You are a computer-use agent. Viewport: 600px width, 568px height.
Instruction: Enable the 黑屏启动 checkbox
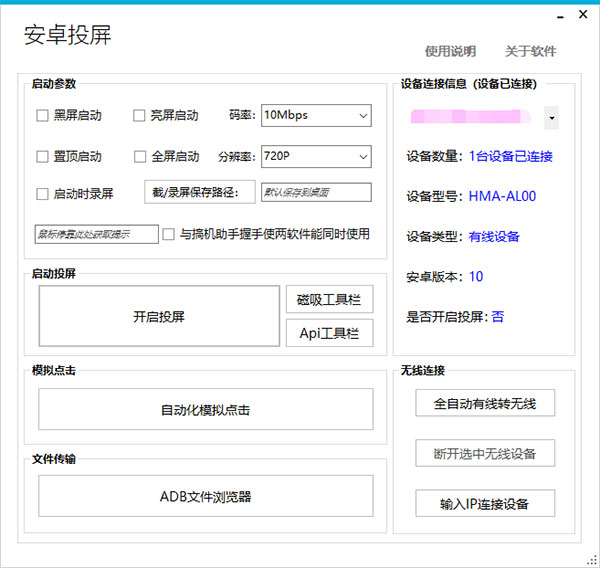[42, 116]
